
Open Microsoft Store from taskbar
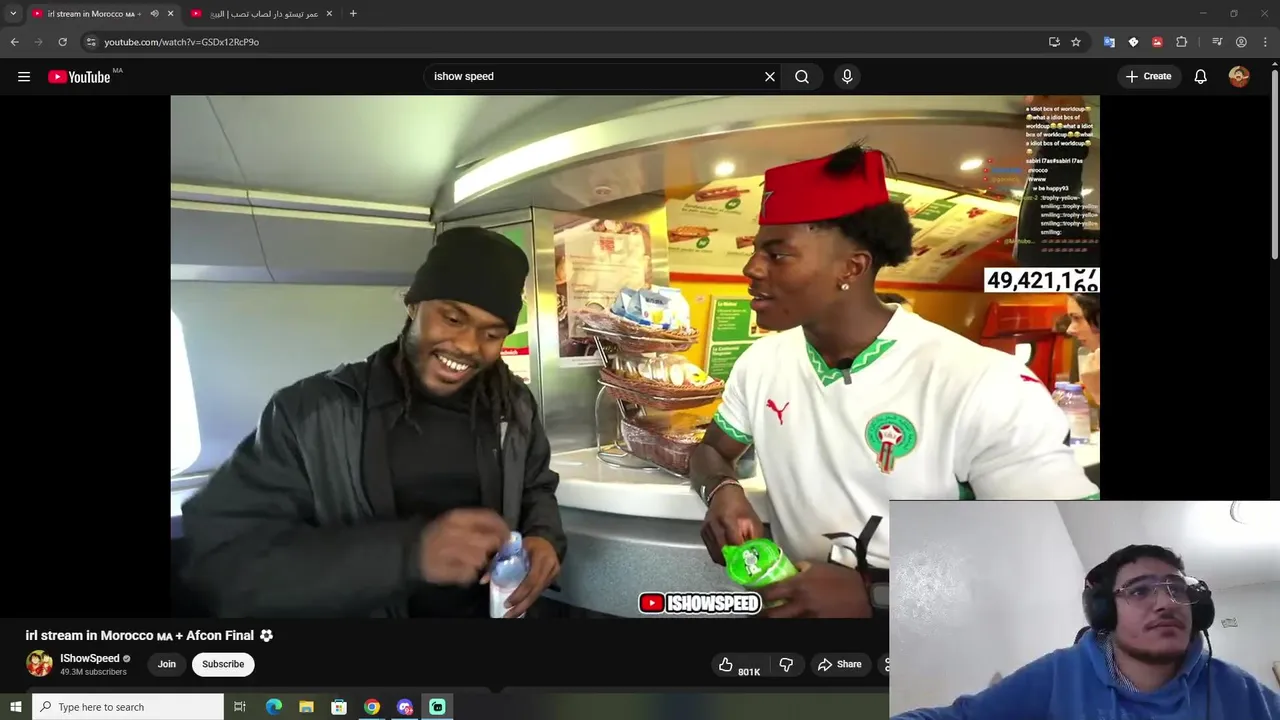coord(339,707)
